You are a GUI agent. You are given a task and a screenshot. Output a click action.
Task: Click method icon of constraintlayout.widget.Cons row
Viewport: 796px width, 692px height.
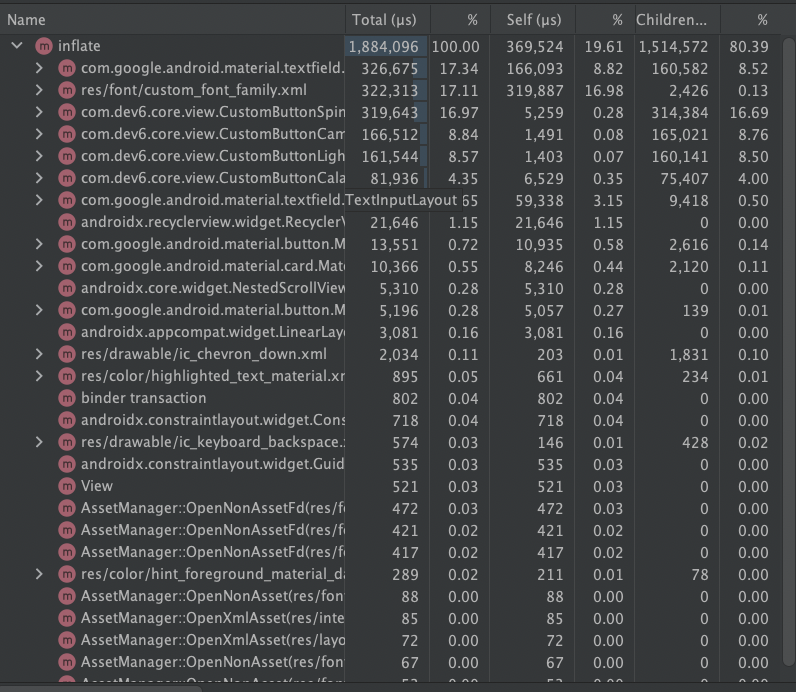[67, 420]
